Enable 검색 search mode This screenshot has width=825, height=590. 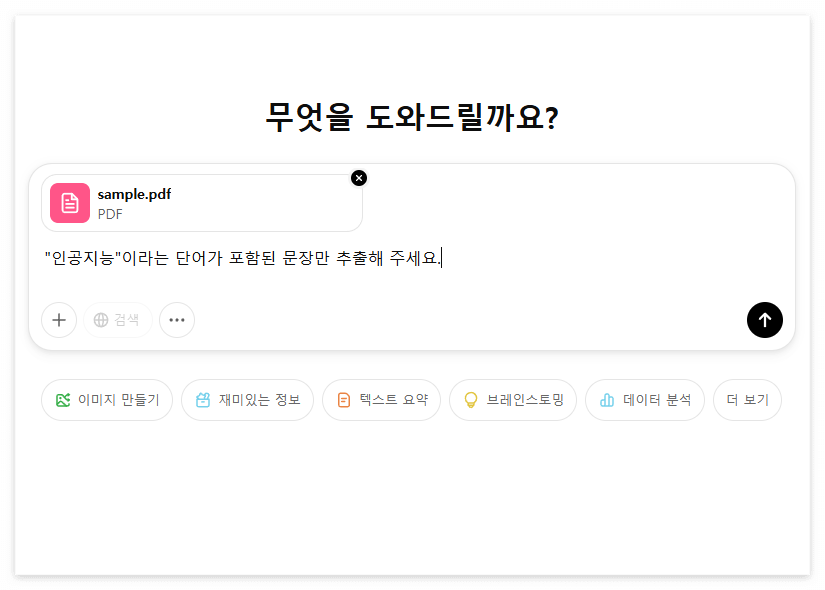pyautogui.click(x=117, y=320)
